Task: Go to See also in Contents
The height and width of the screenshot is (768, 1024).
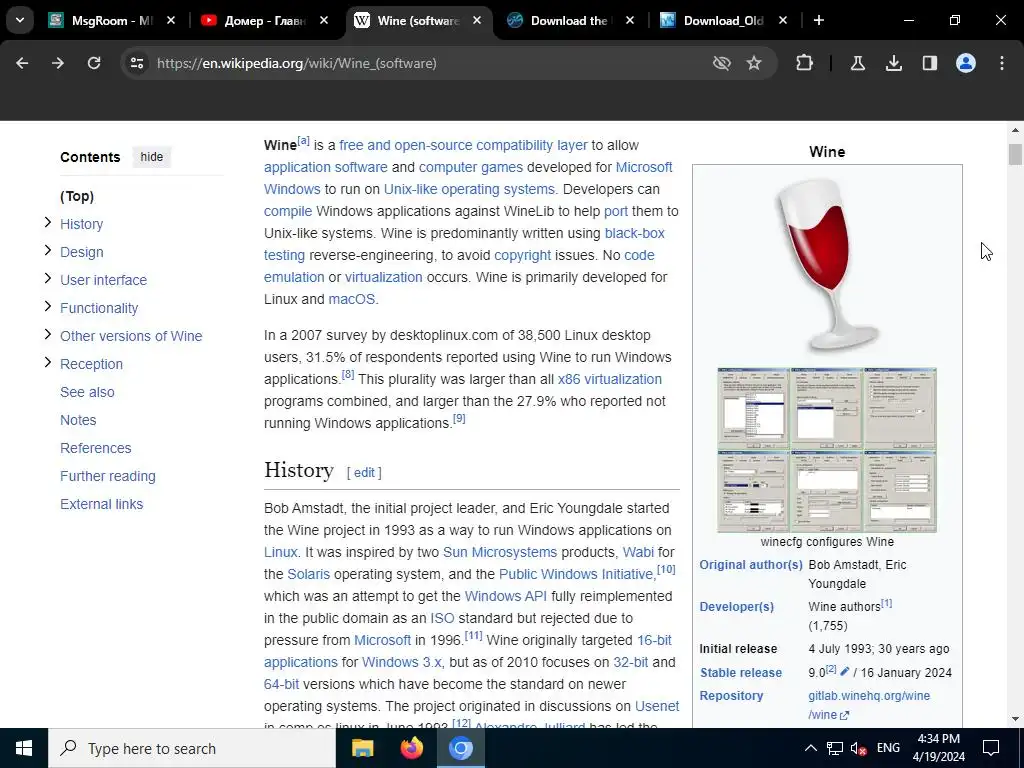Action: pyautogui.click(x=87, y=392)
